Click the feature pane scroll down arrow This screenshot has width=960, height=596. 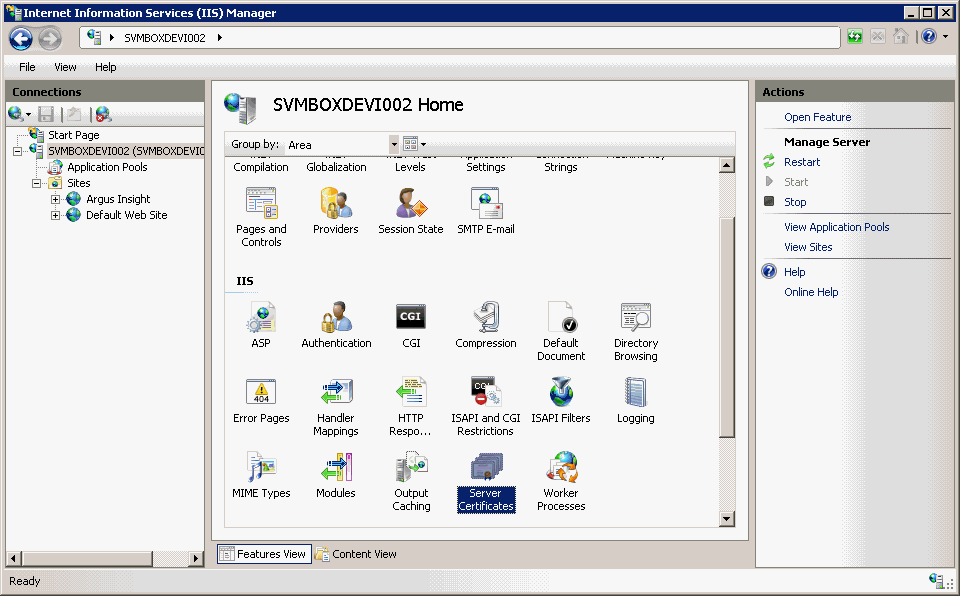click(727, 519)
